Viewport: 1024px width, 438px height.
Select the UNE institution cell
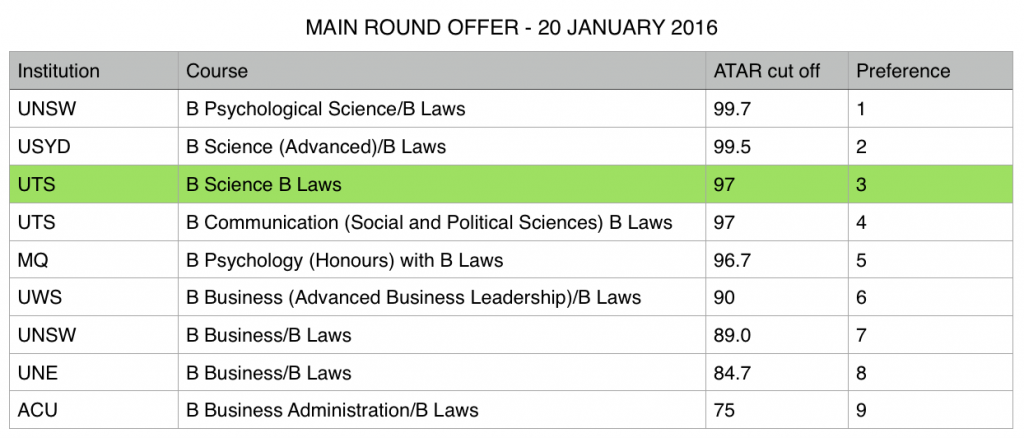coord(37,373)
